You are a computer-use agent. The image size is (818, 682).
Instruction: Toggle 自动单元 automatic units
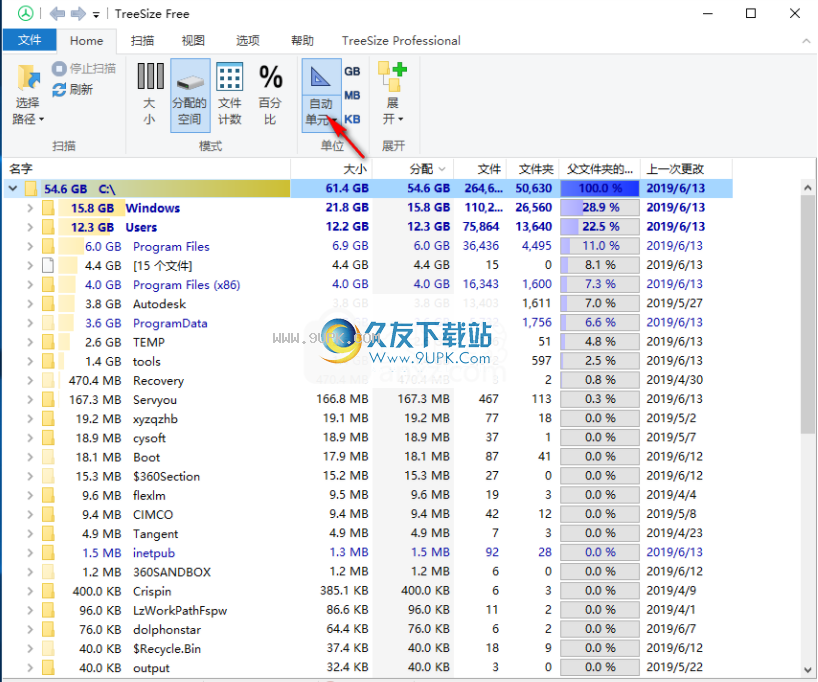[321, 94]
